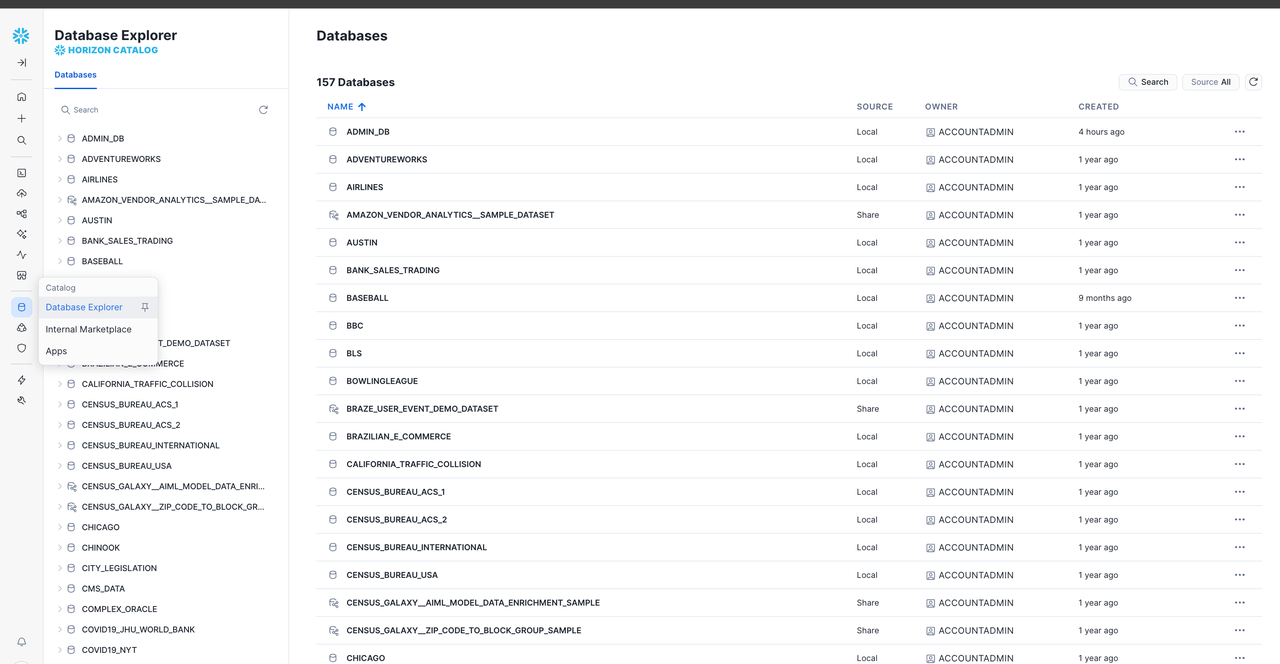Expand CHICAGO tree node
The image size is (1280, 664).
pyautogui.click(x=60, y=527)
